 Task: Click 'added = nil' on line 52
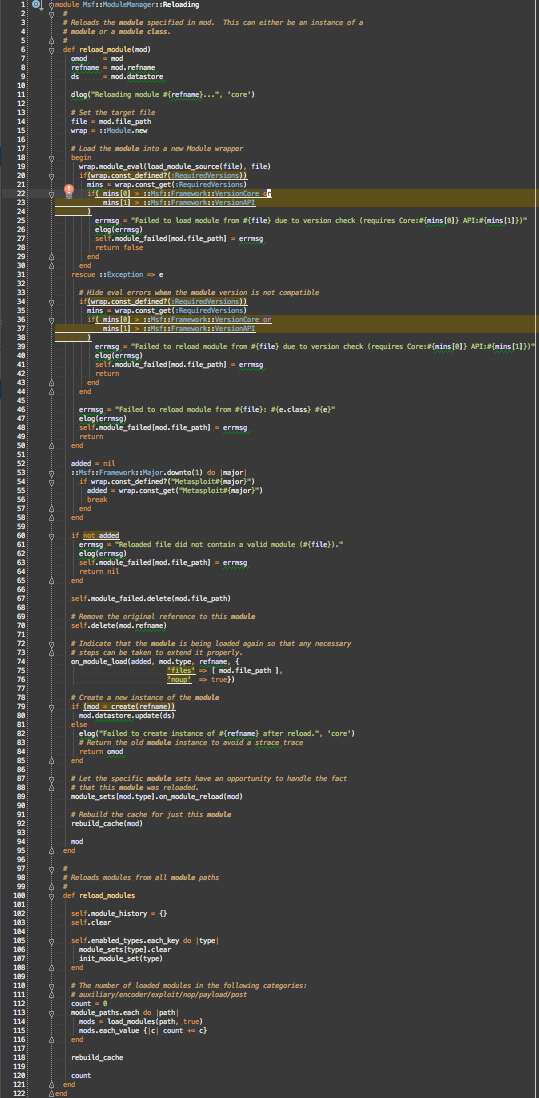(x=92, y=464)
